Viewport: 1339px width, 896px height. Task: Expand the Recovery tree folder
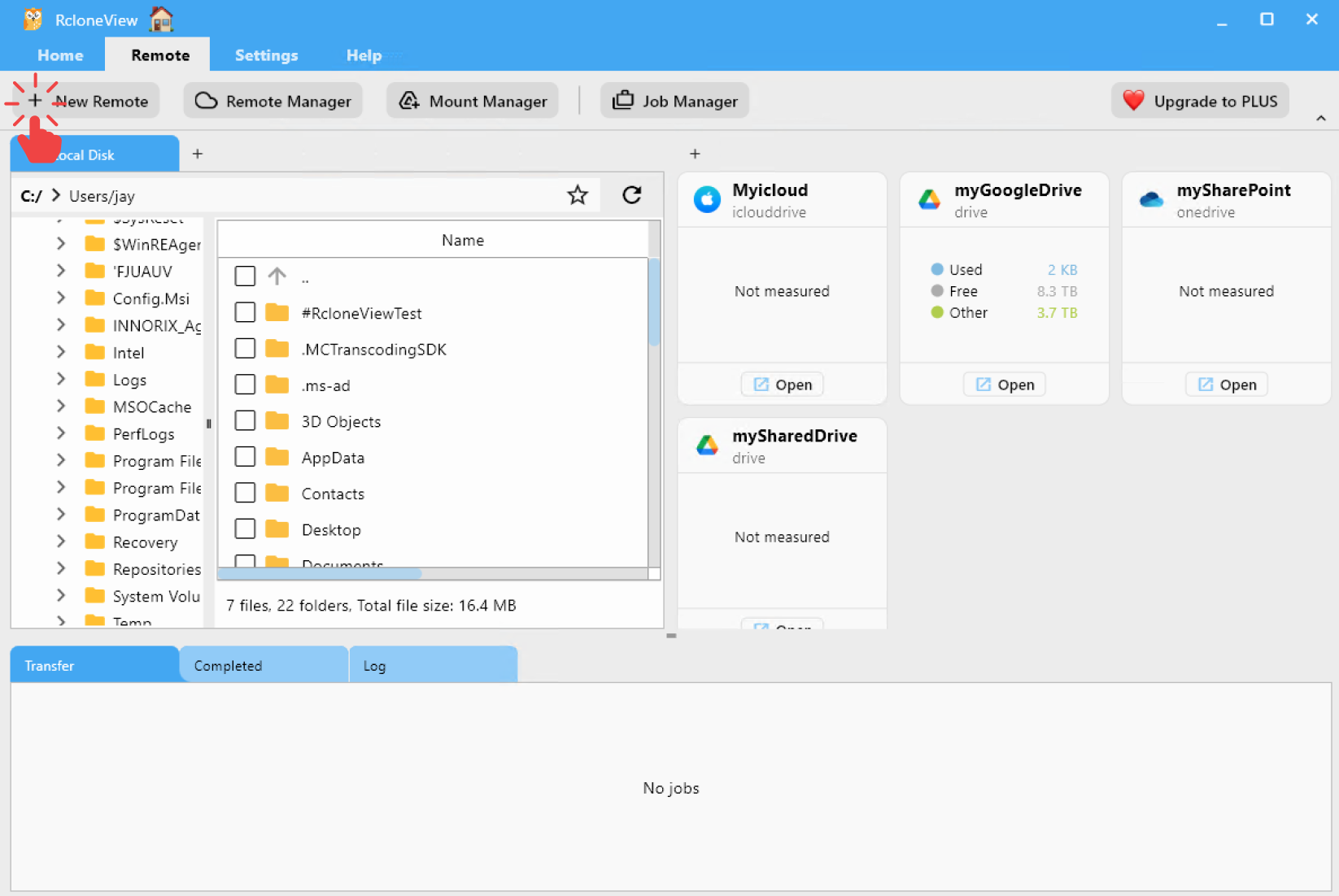[61, 542]
